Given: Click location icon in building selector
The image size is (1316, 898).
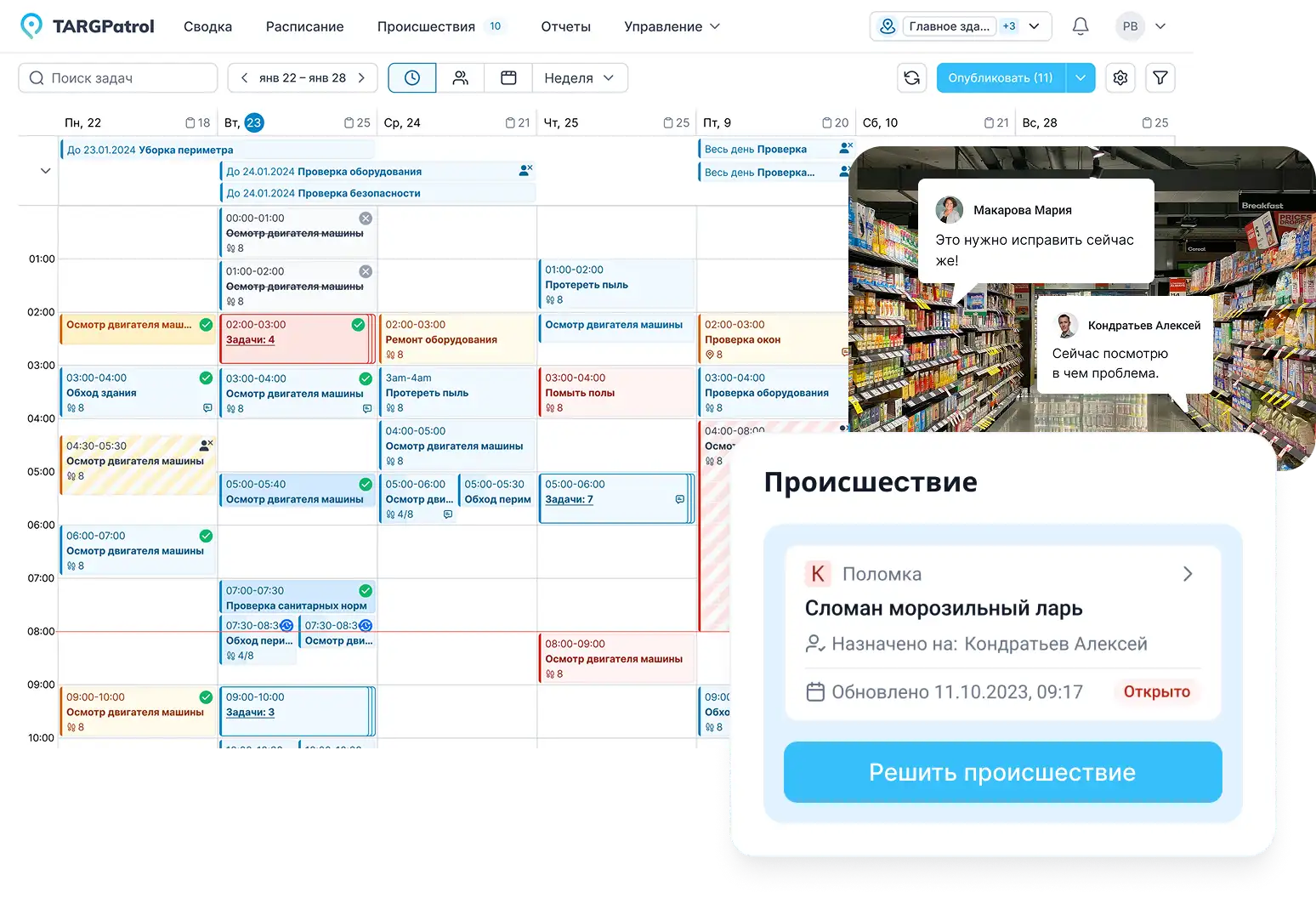Looking at the screenshot, I should point(888,26).
